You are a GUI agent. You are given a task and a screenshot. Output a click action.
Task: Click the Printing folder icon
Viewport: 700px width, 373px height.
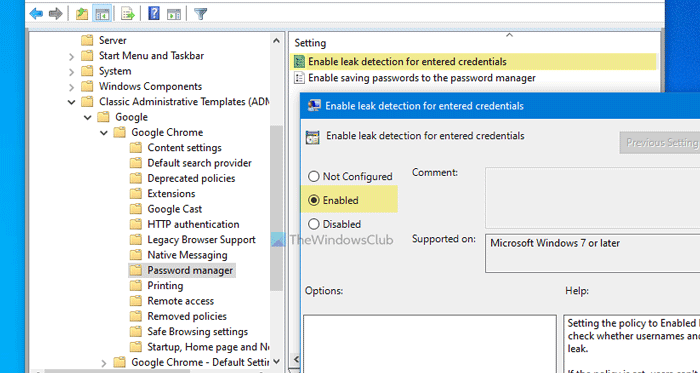(136, 286)
